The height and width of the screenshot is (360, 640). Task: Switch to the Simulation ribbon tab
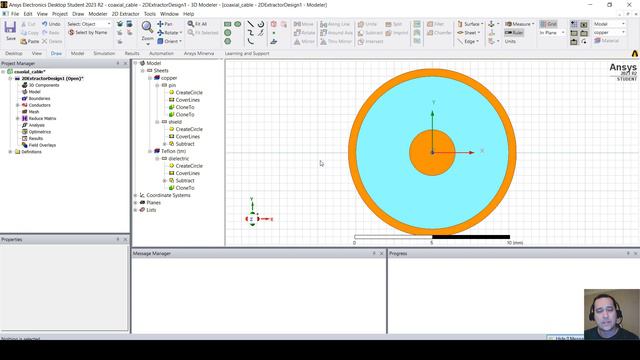click(104, 53)
